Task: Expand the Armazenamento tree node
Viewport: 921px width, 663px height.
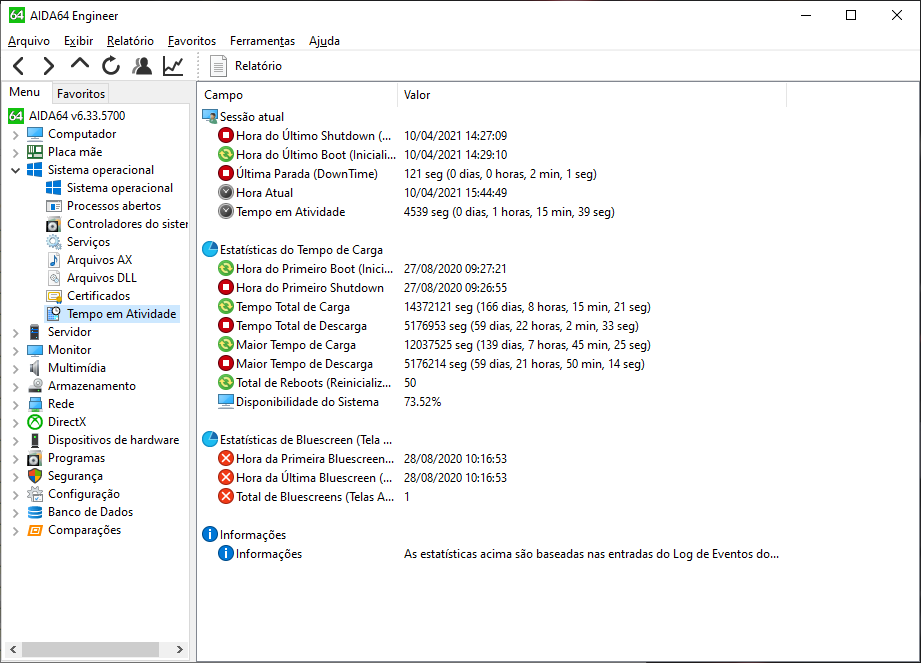Action: 15,386
